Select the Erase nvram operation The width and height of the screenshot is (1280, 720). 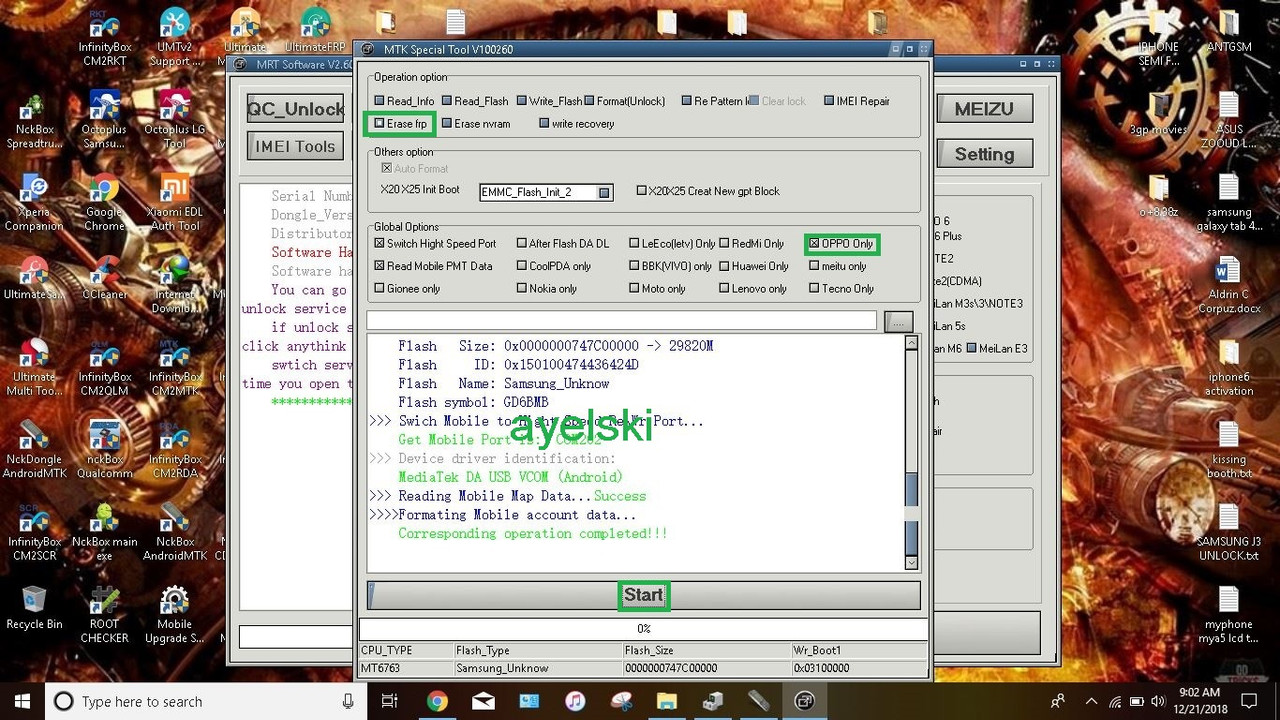point(476,124)
